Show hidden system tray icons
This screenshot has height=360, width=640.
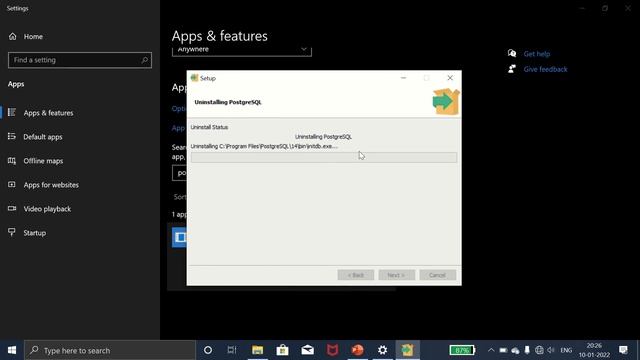click(491, 350)
